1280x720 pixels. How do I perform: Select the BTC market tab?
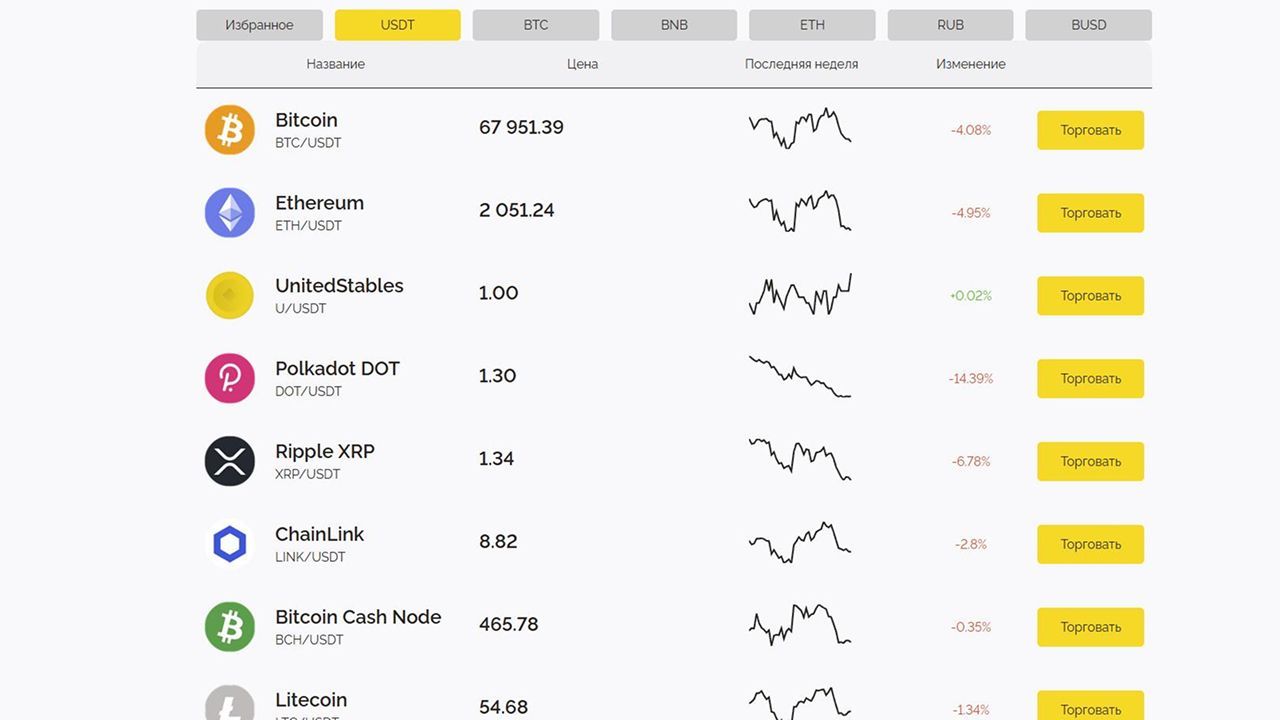[536, 25]
